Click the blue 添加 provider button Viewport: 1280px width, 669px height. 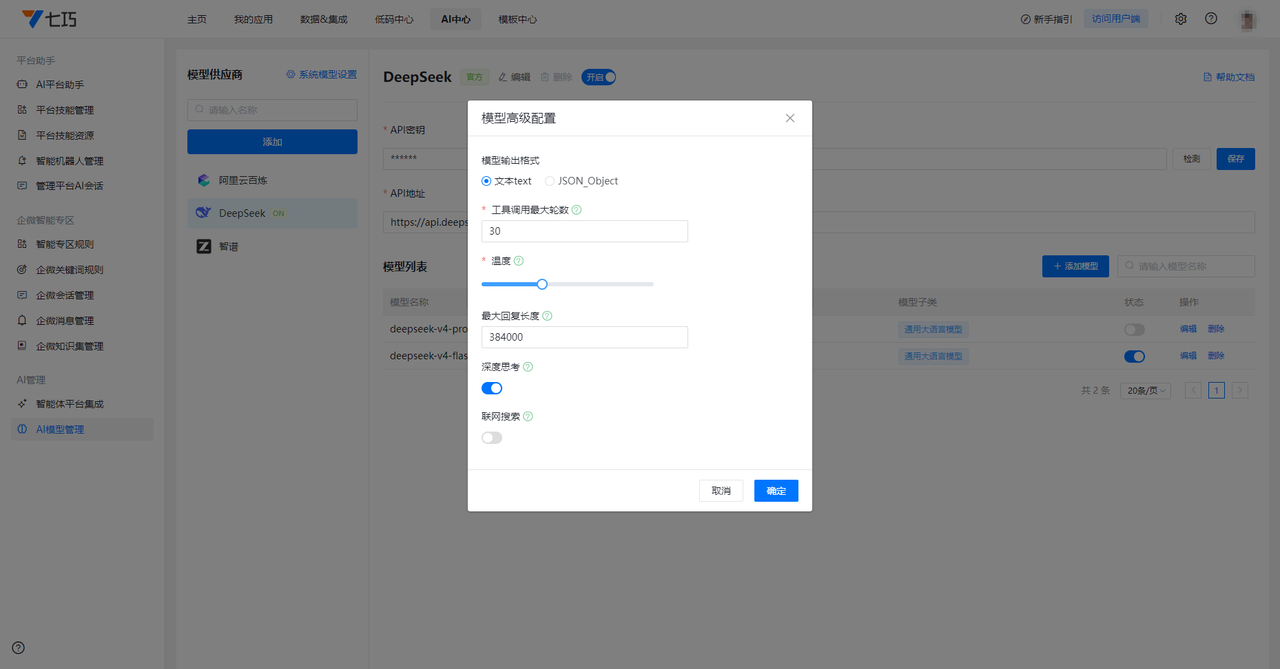click(x=272, y=142)
